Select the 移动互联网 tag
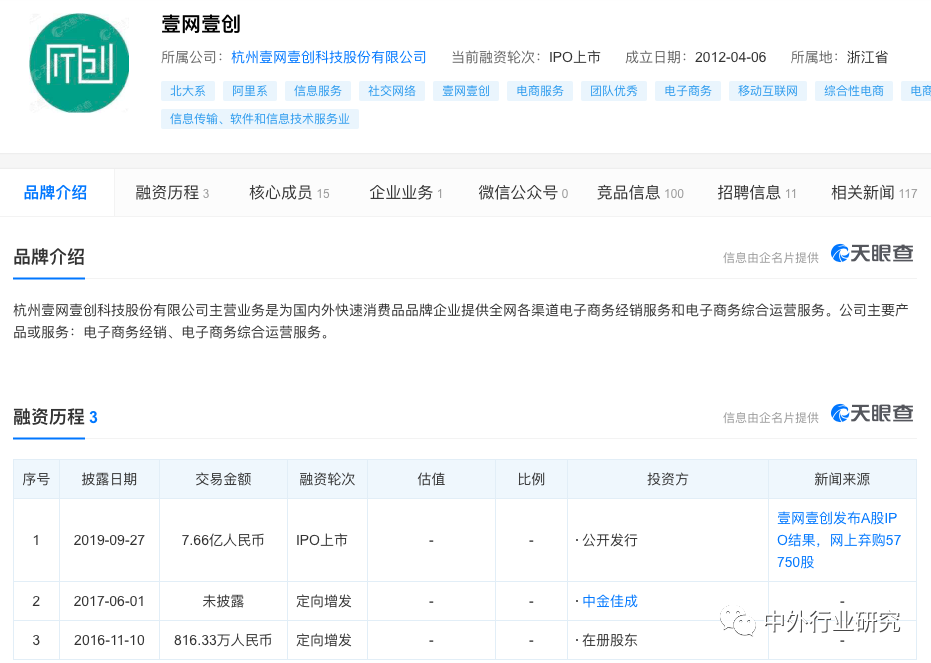Viewport: 931px width, 663px height. point(767,91)
